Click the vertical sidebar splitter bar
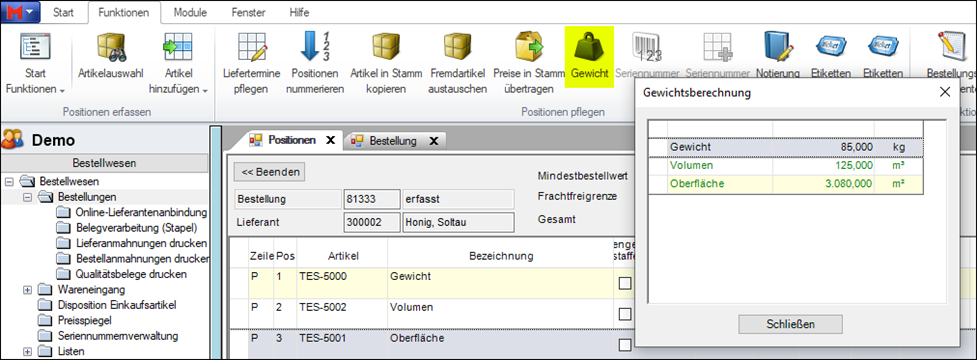This screenshot has height=360, width=977. point(216,242)
